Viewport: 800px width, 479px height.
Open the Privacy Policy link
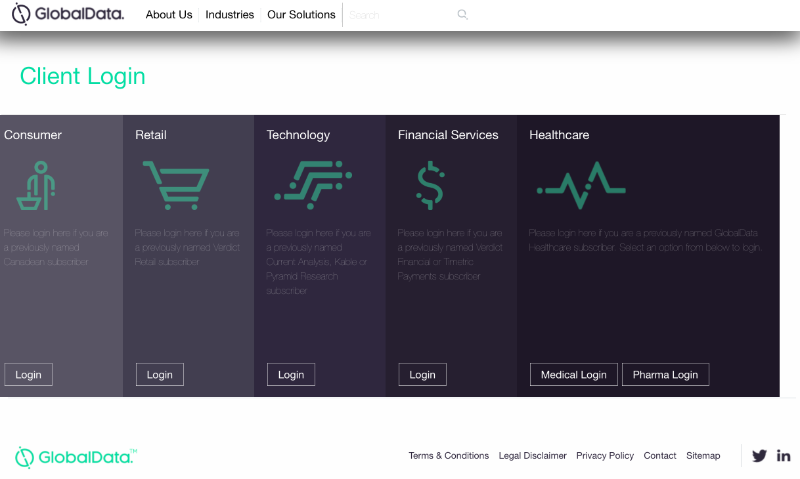605,456
